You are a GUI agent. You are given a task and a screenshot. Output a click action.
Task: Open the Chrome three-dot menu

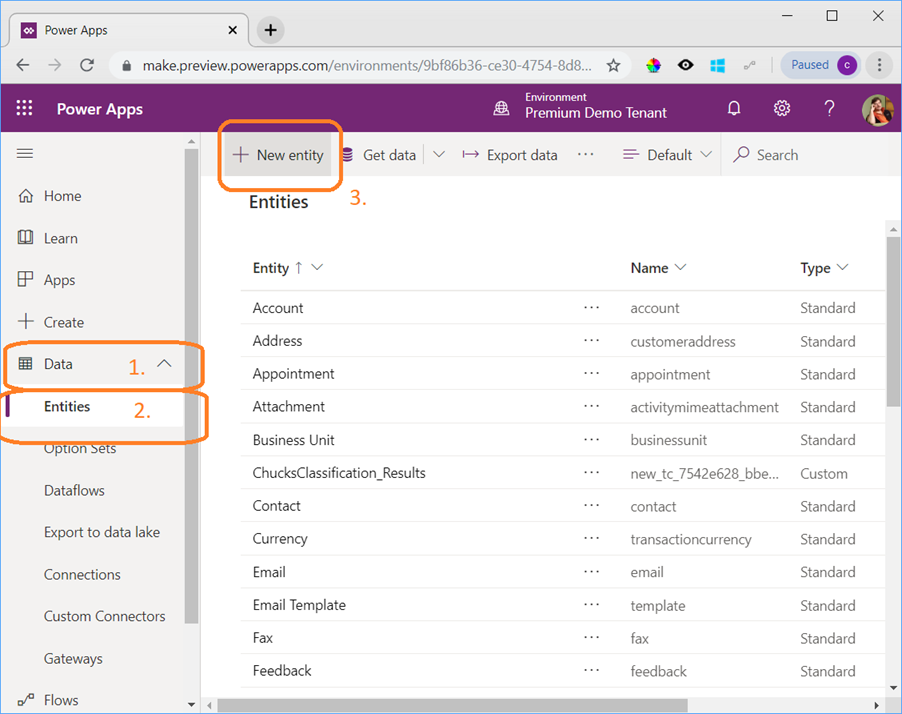879,65
